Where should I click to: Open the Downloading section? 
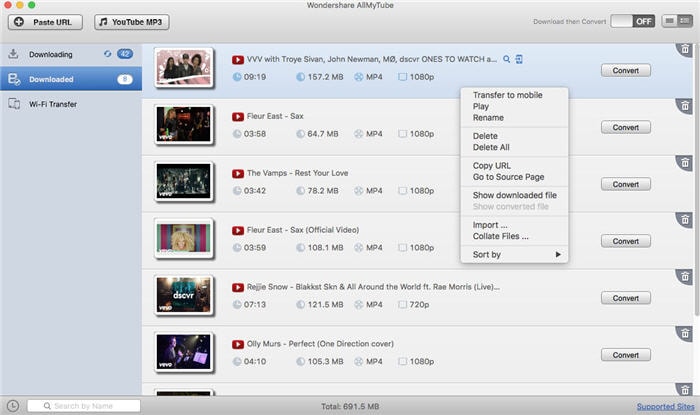click(71, 54)
